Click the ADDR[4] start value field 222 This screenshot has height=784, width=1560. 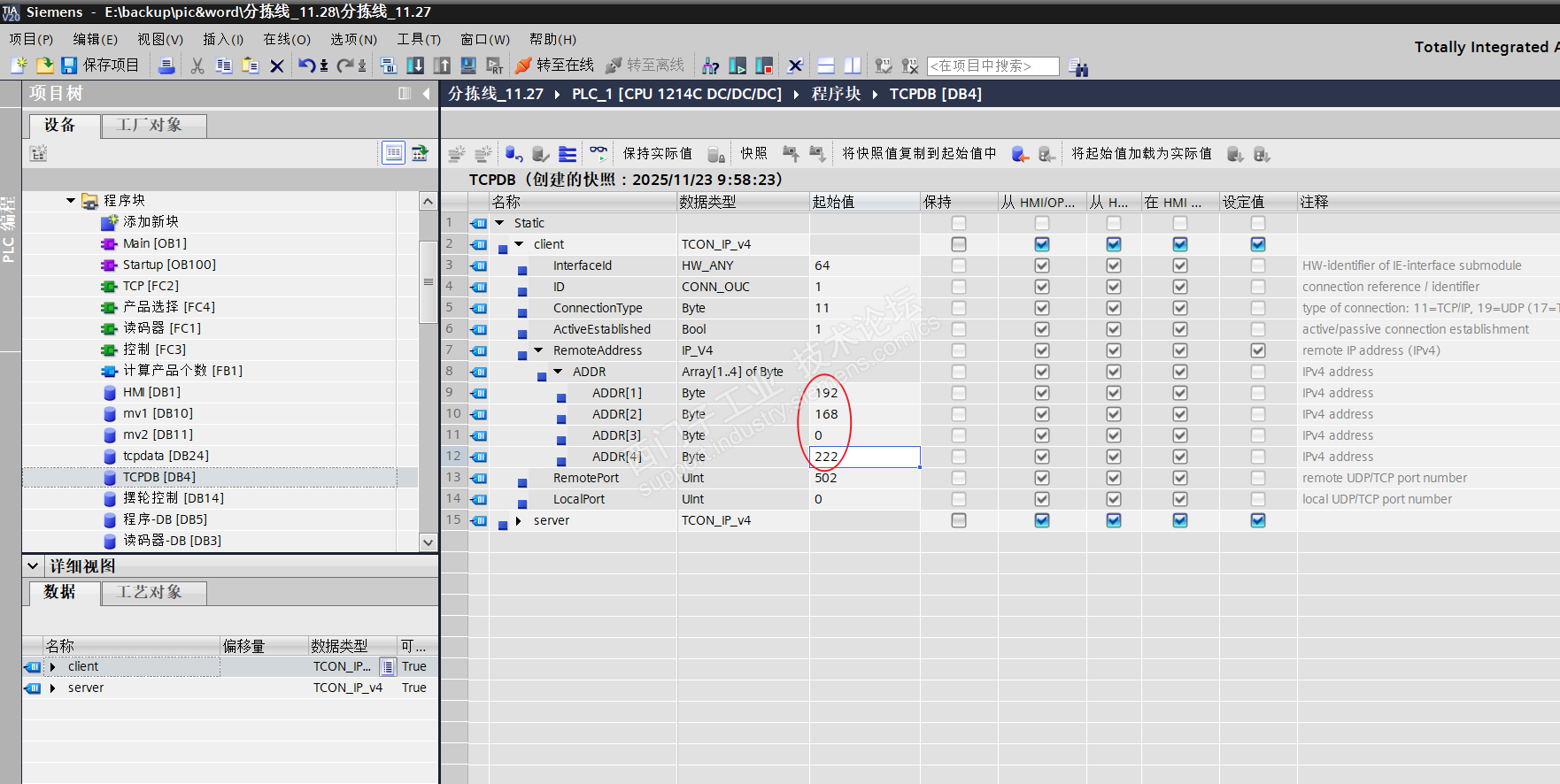pos(865,457)
